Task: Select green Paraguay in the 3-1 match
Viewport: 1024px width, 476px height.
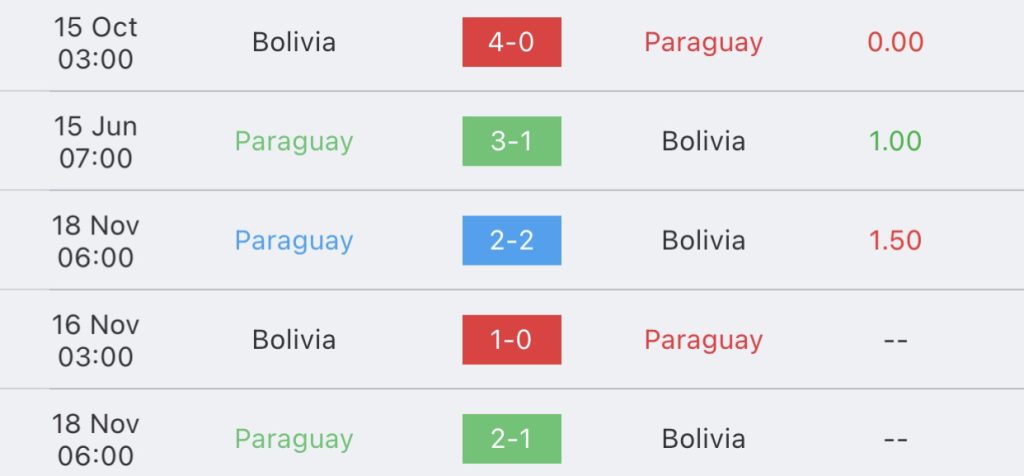Action: pos(294,143)
